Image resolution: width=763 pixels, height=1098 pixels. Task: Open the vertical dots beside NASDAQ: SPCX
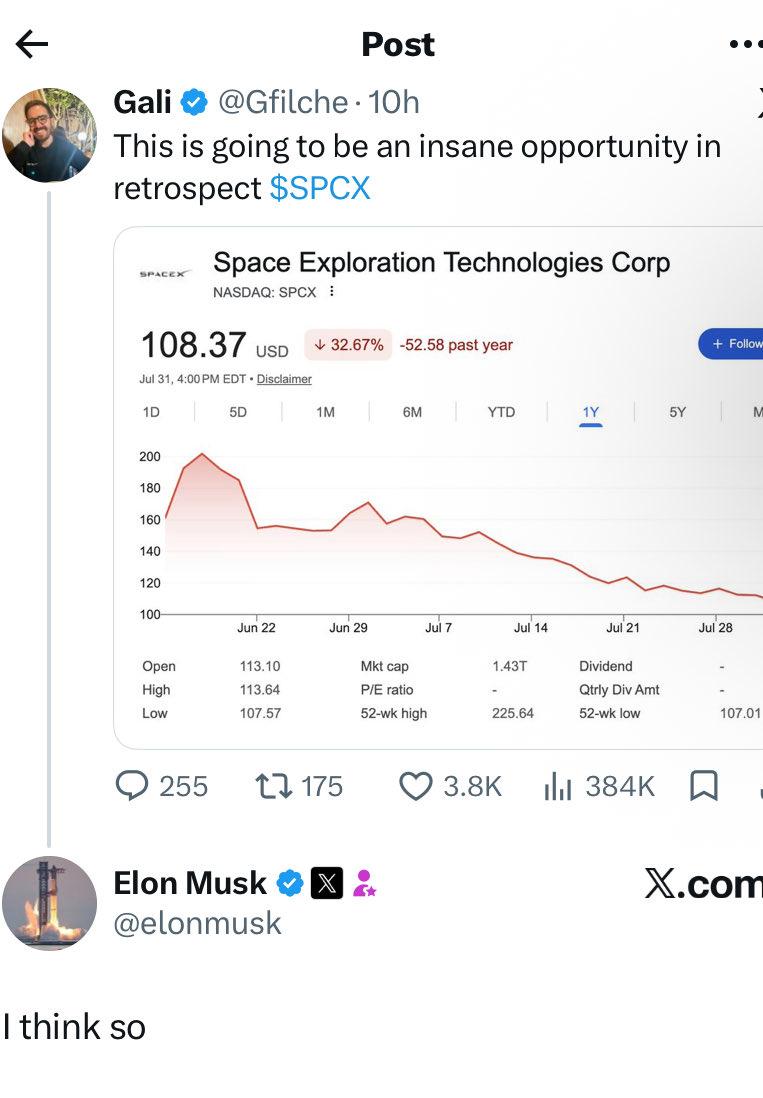[332, 291]
